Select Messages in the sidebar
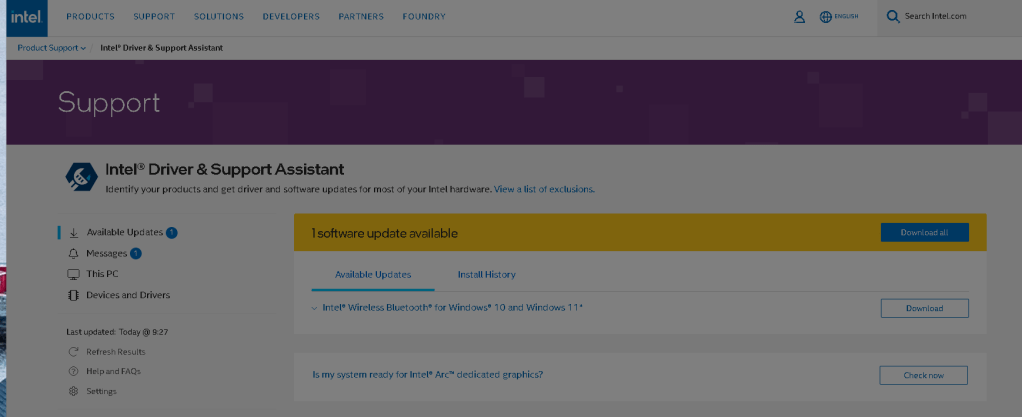This screenshot has width=1022, height=417. coord(106,253)
